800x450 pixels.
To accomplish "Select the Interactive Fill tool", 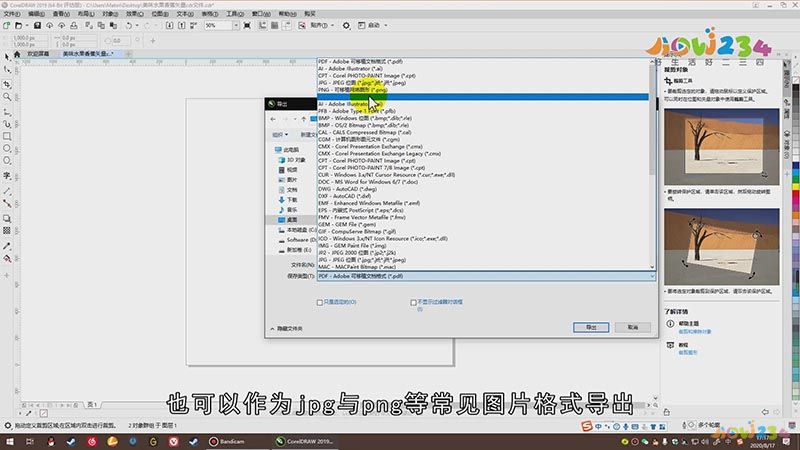I will (7, 259).
